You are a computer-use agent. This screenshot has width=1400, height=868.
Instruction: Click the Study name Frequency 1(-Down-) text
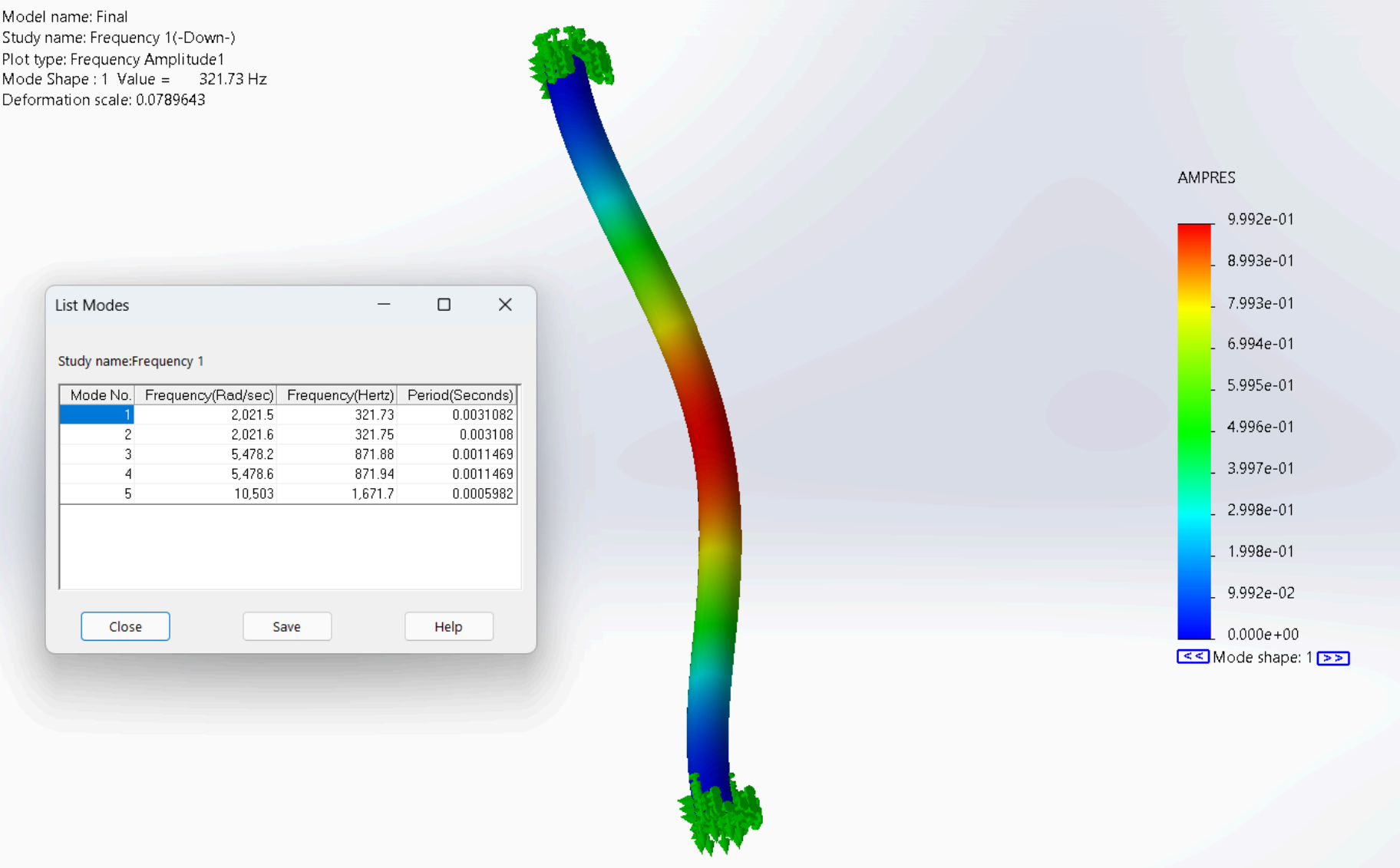click(119, 38)
